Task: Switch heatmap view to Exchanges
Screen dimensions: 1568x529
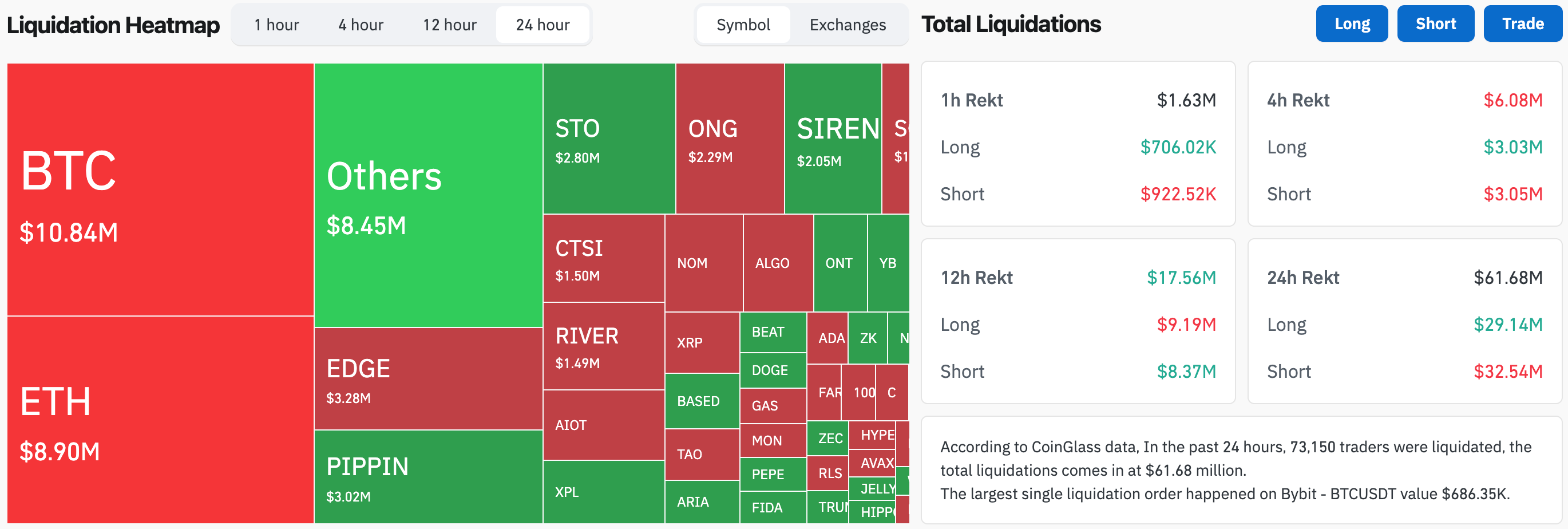Action: (x=848, y=25)
